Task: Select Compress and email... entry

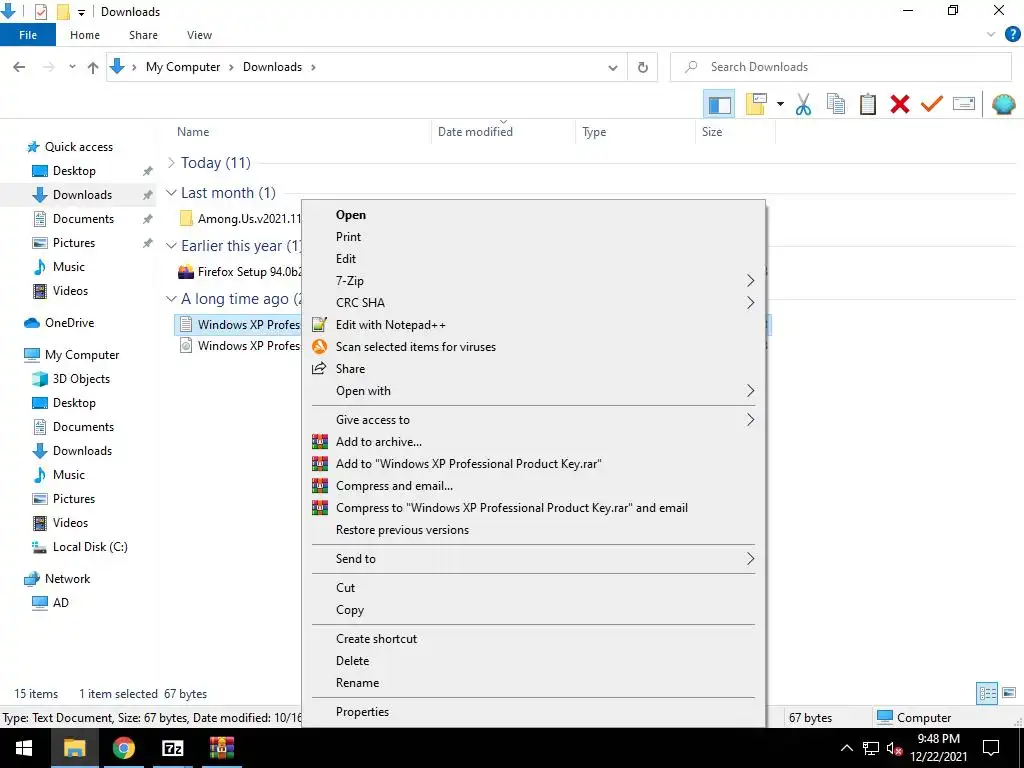Action: click(x=533, y=486)
